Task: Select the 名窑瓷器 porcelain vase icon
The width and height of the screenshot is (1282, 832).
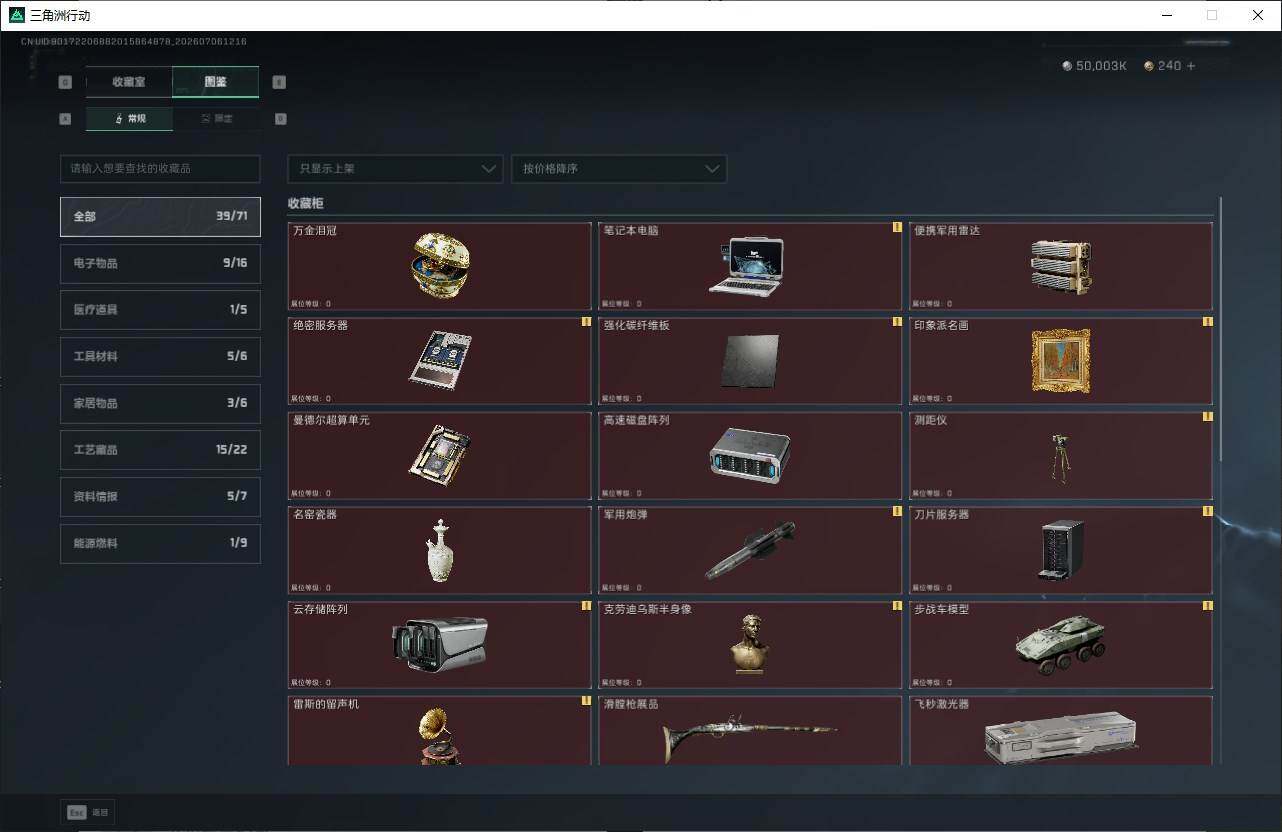Action: (x=440, y=550)
